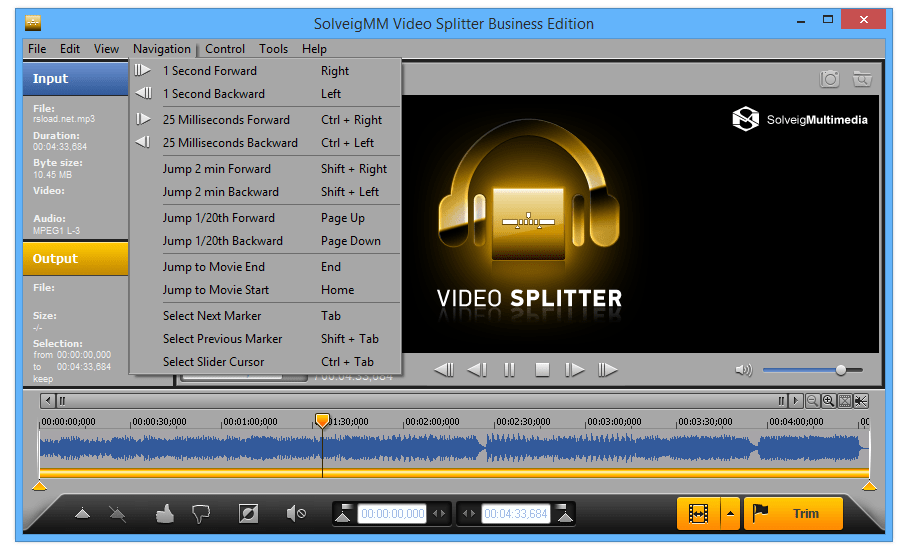The width and height of the screenshot is (904, 560).
Task: Step start time with arrows stepper
Action: (439, 513)
